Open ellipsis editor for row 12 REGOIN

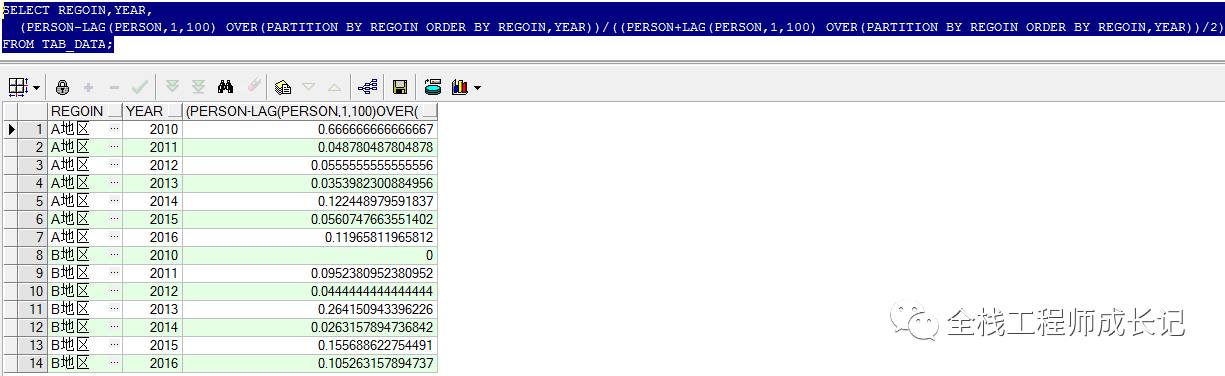point(114,327)
